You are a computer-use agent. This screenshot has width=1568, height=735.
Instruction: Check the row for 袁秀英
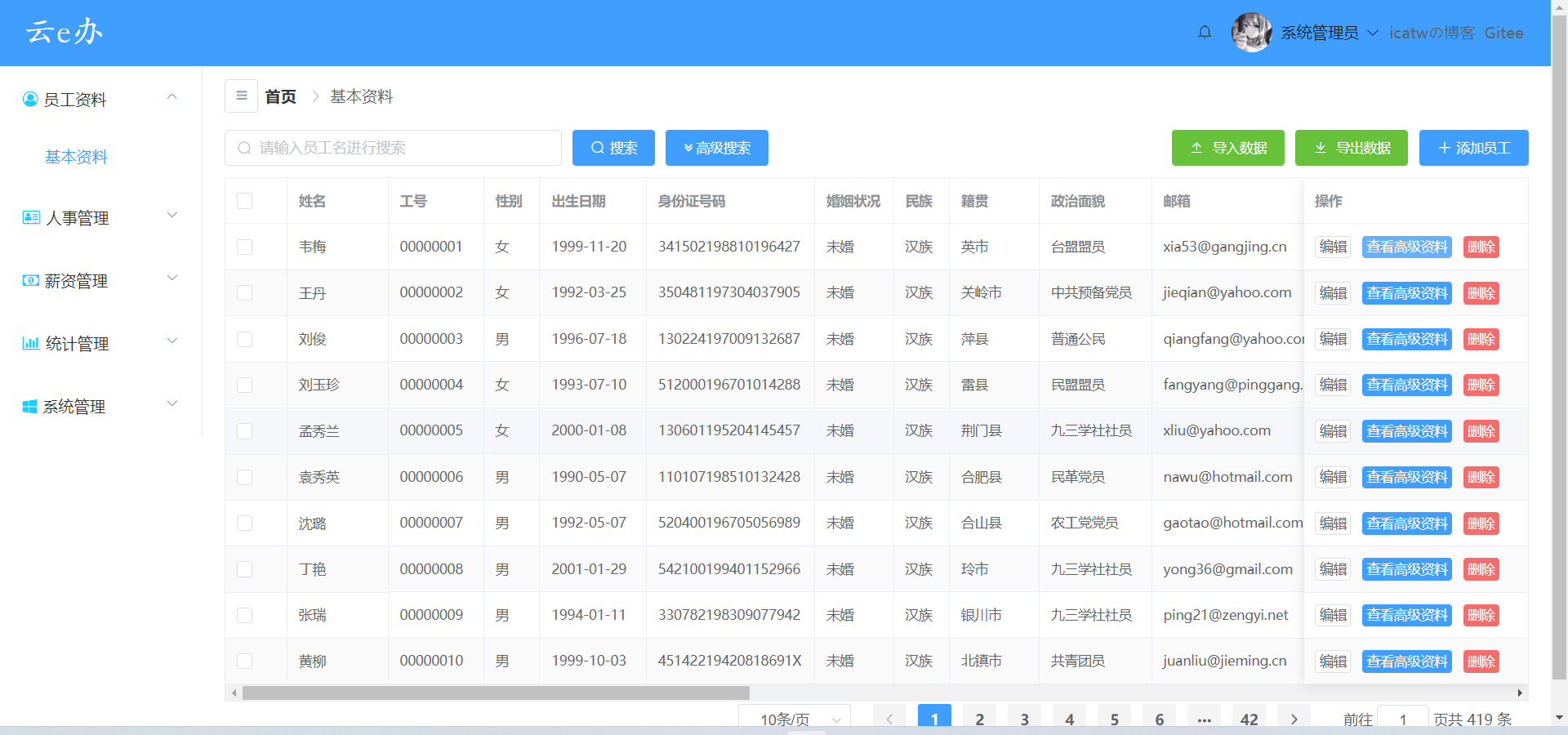[244, 477]
